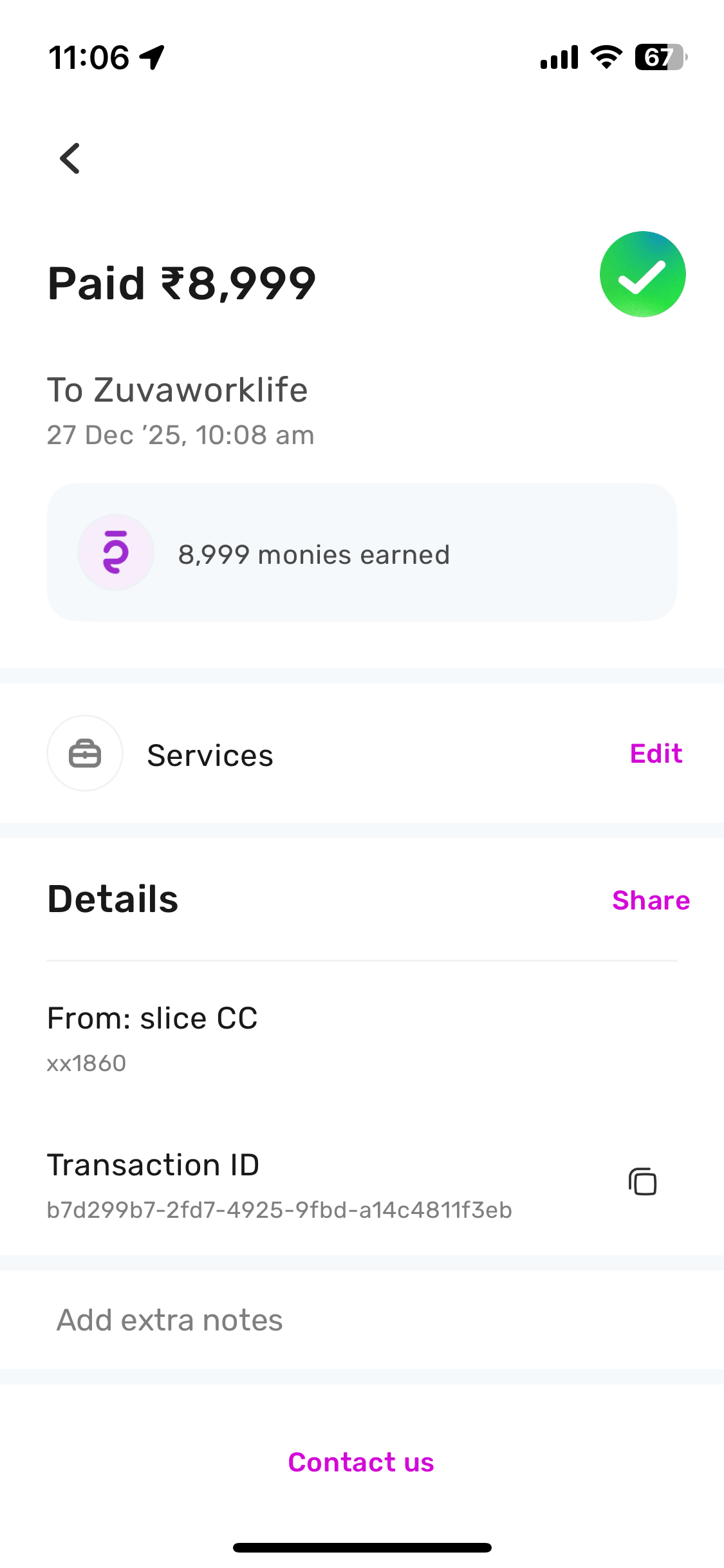Tap the To Zuvaworklife recipient name
Screen dimensions: 724x1568
click(x=178, y=390)
